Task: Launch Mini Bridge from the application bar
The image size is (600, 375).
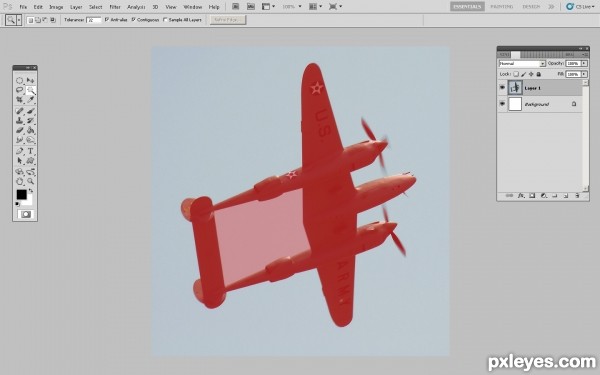Action: coord(251,7)
